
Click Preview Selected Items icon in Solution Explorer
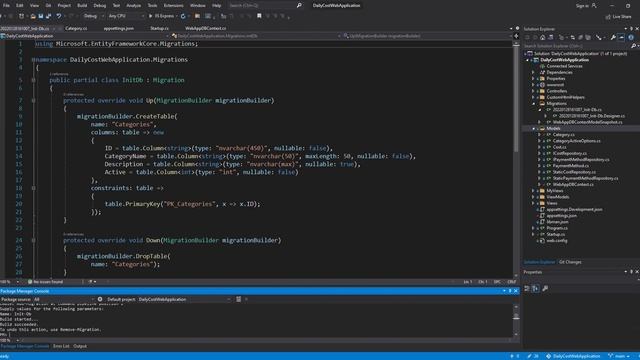point(621,37)
